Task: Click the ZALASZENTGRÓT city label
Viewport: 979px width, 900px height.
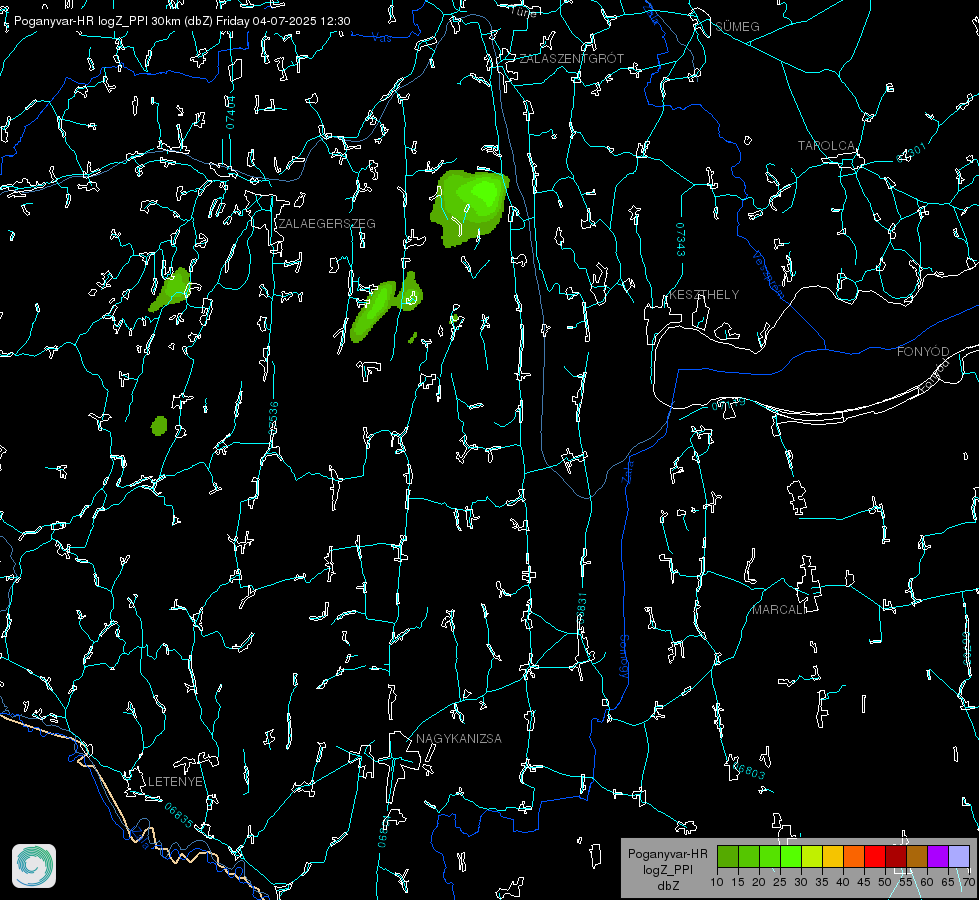Action: pos(571,59)
